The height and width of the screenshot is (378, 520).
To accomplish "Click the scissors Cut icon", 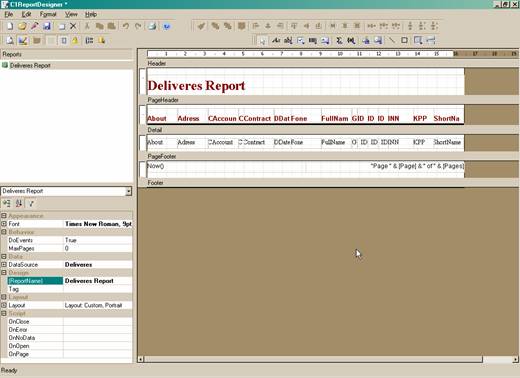I will (87, 26).
